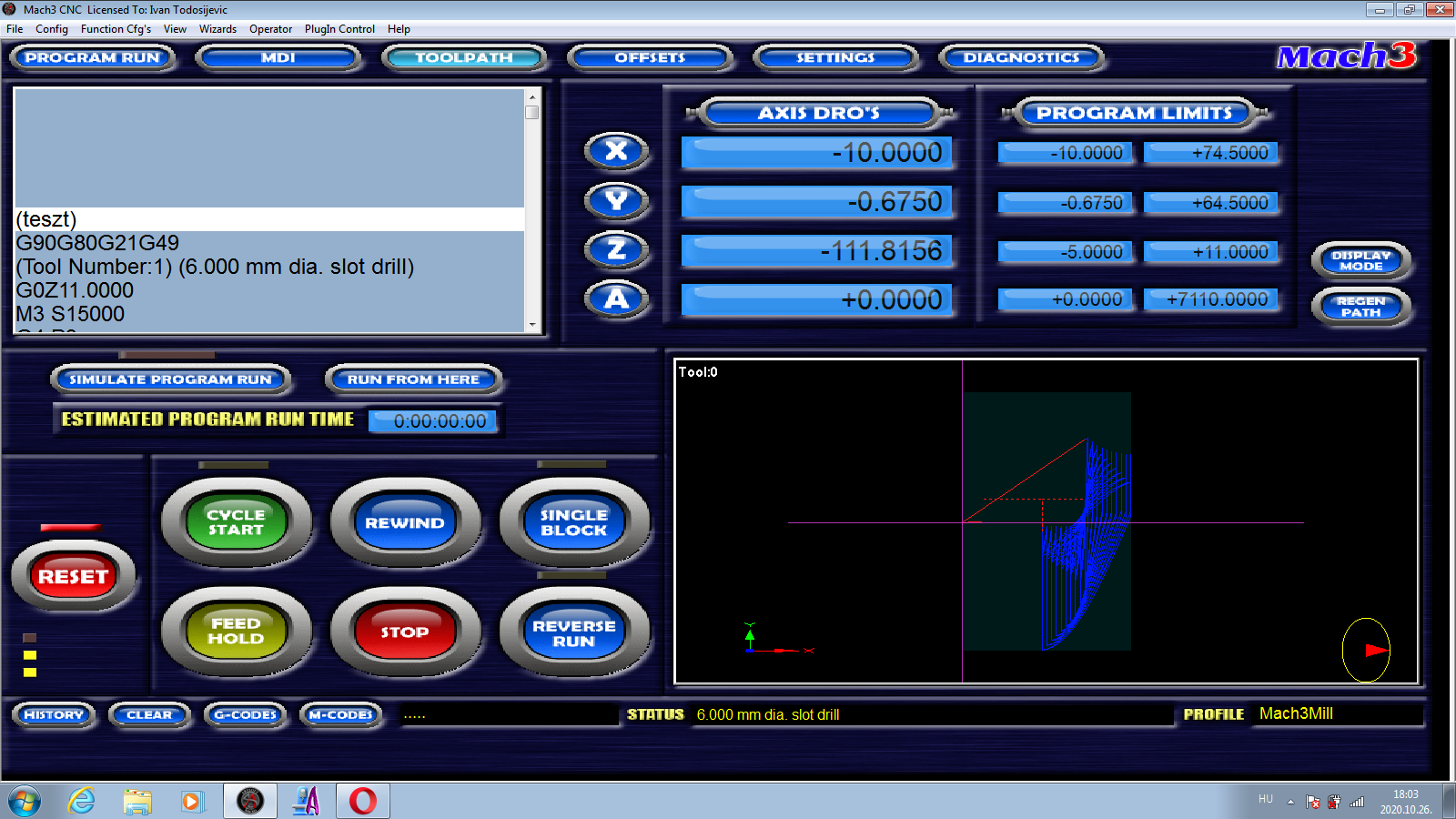Toggle Single Block mode
Image resolution: width=1456 pixels, height=819 pixels.
click(573, 522)
